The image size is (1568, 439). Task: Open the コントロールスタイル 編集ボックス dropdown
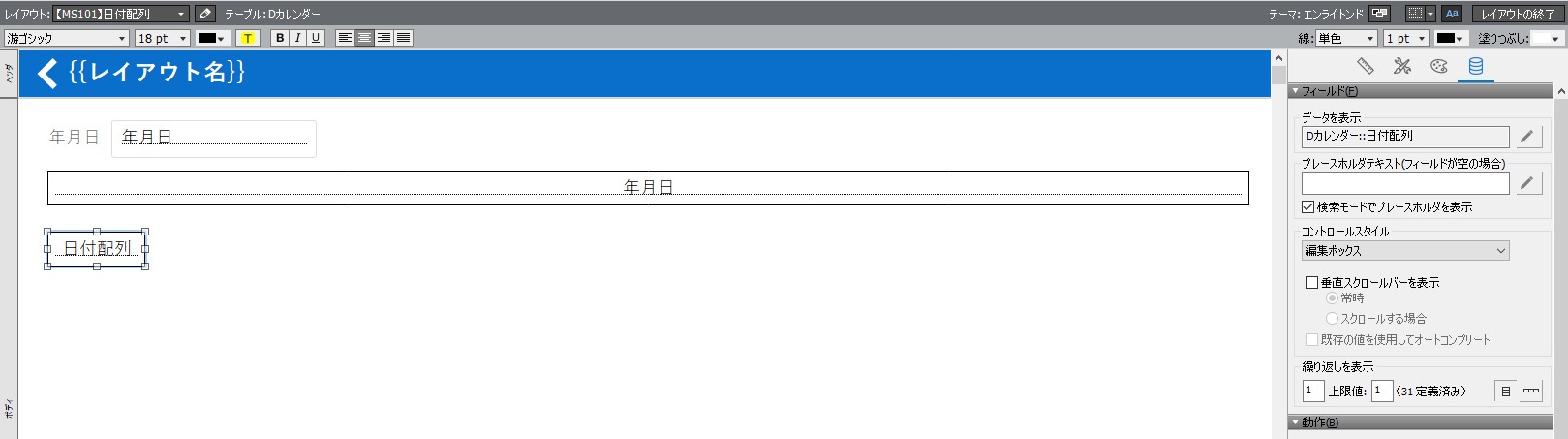tap(1405, 250)
